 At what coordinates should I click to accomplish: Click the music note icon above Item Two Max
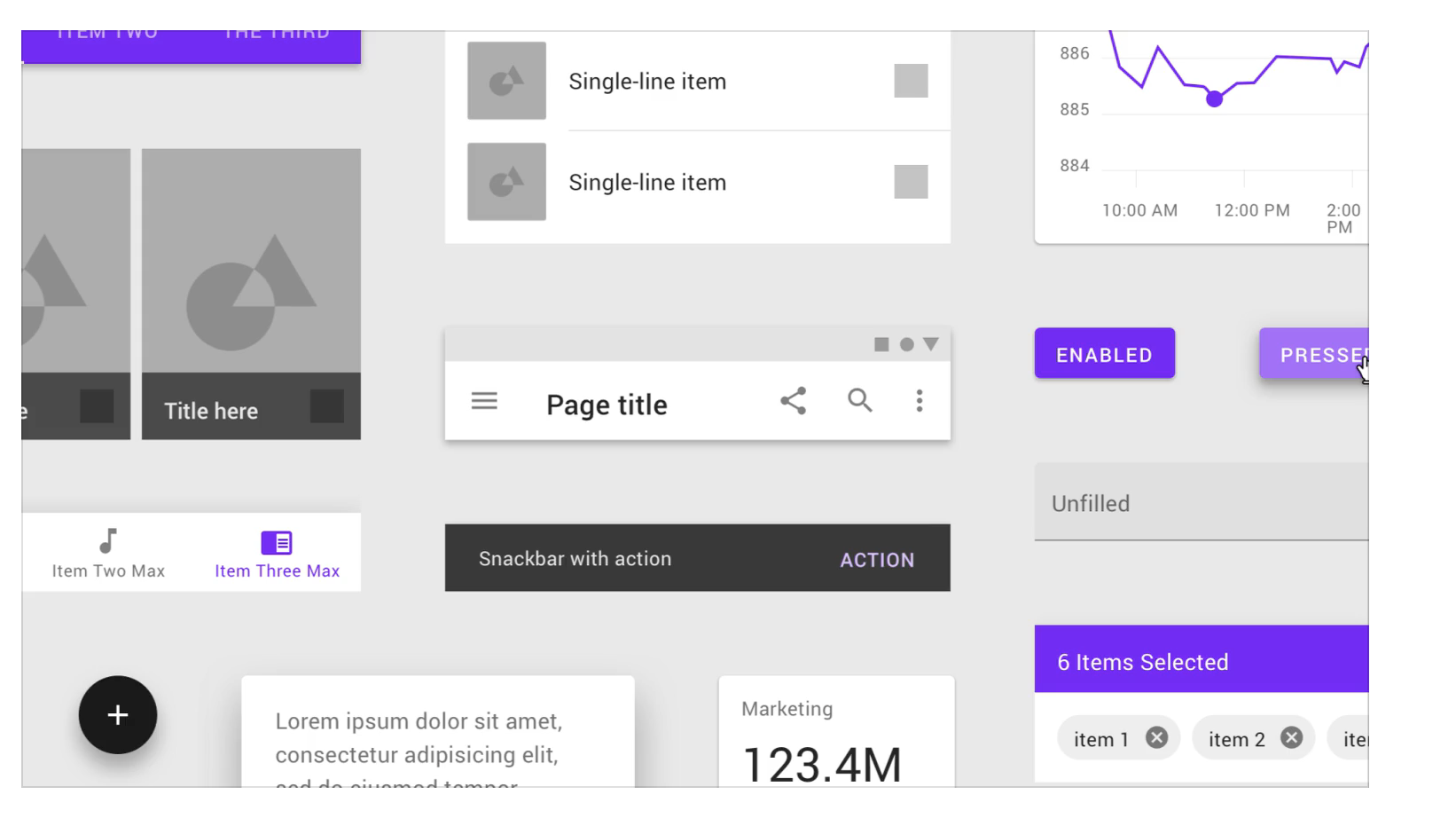108,540
